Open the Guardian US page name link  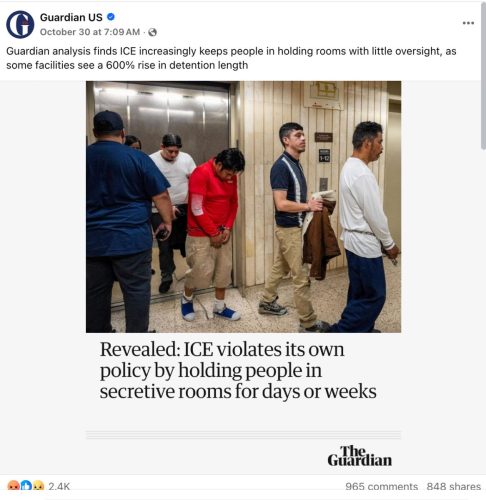pyautogui.click(x=71, y=17)
